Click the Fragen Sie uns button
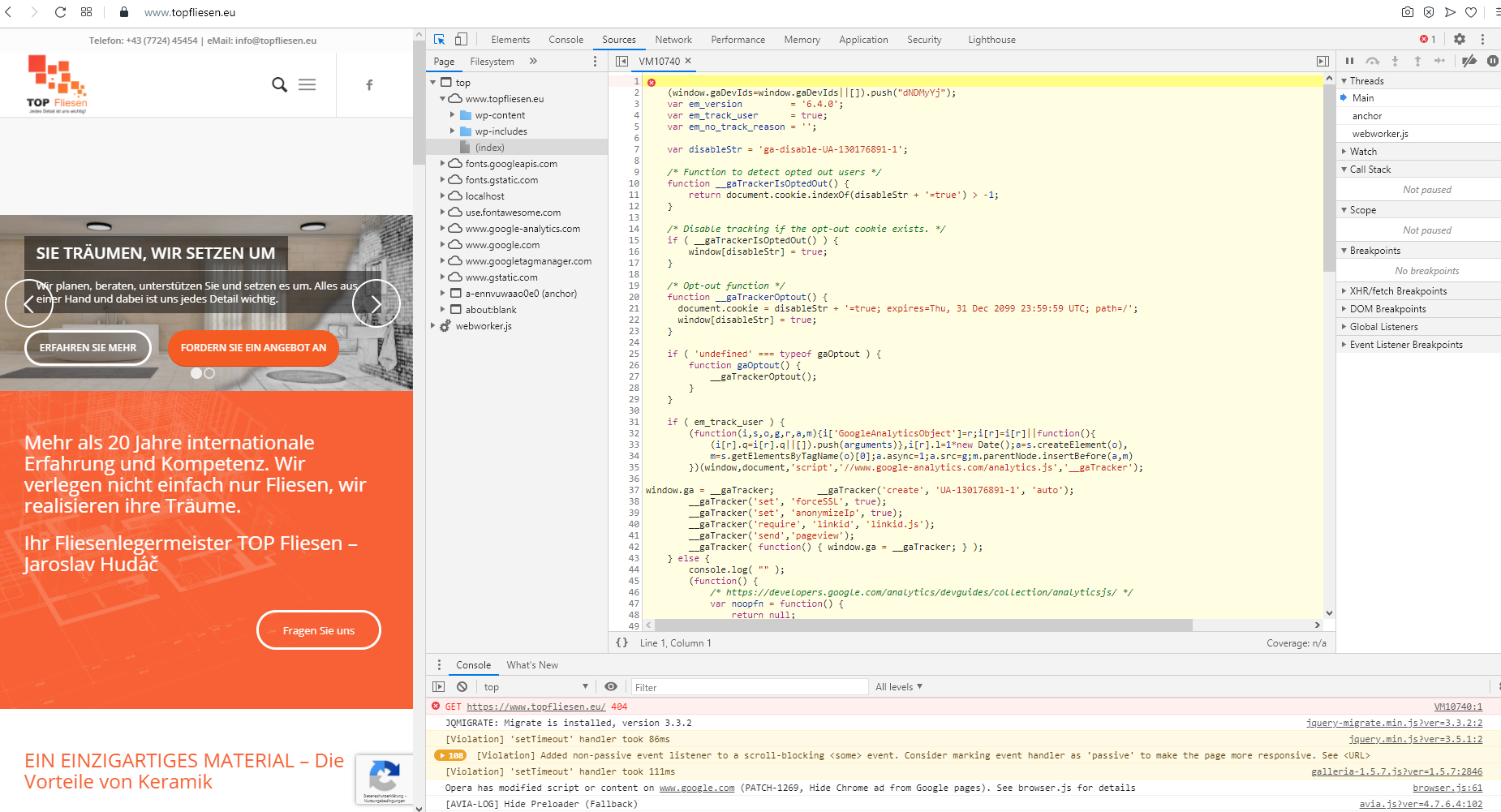This screenshot has width=1501, height=812. (x=319, y=630)
